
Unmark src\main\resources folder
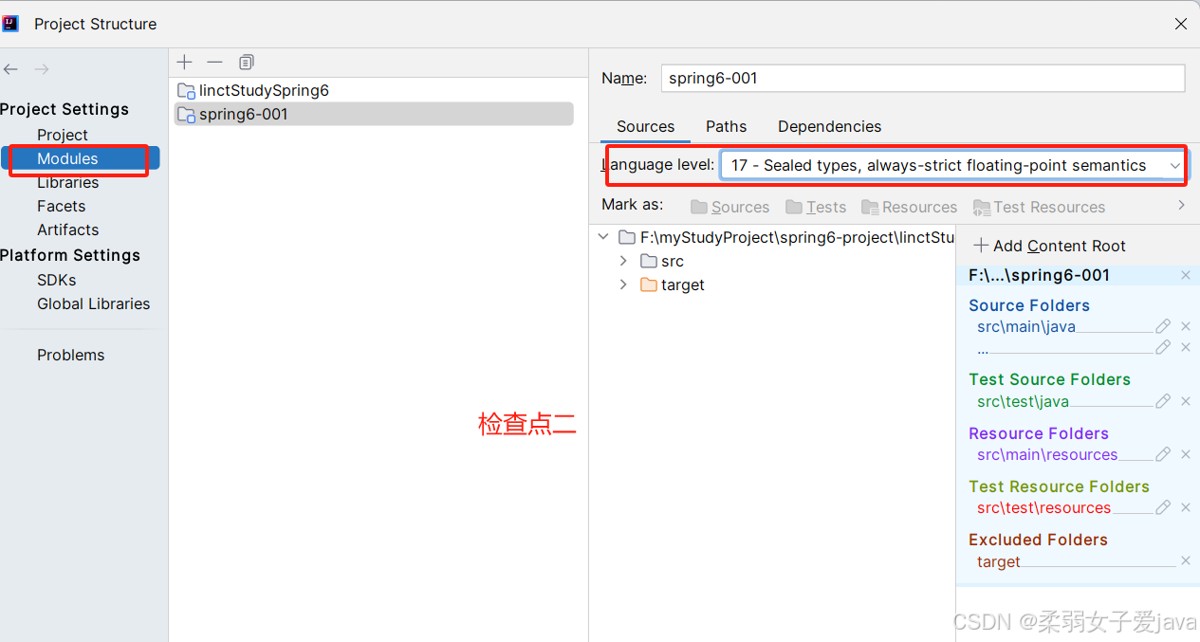point(1186,454)
